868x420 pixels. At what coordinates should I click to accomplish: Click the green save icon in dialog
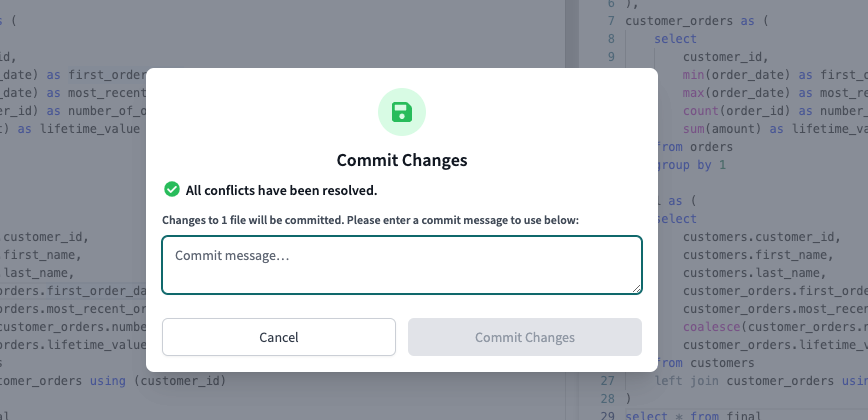tap(401, 112)
